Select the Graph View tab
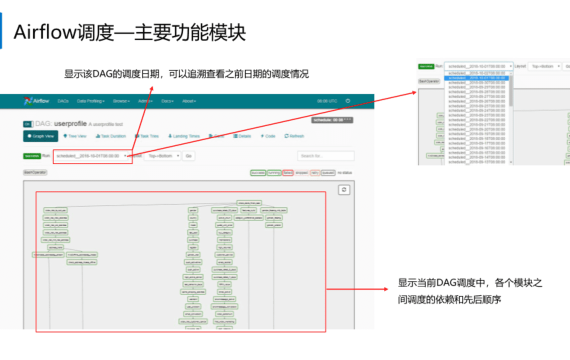 [x=40, y=136]
